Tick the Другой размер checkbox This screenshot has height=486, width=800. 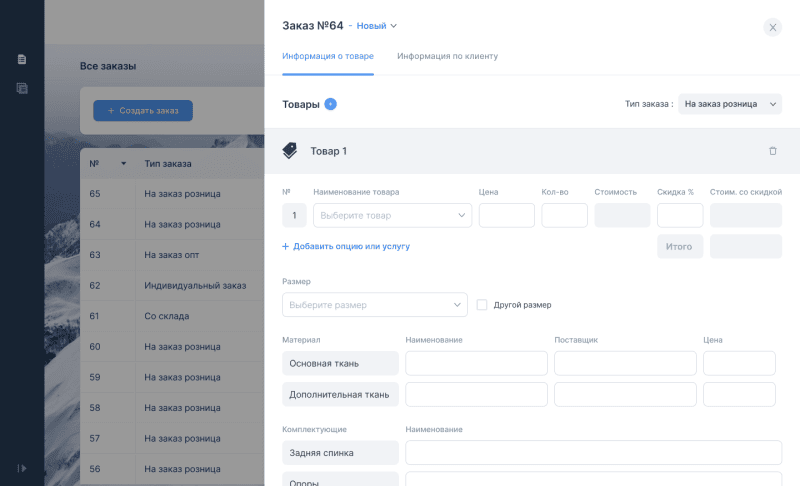click(482, 304)
